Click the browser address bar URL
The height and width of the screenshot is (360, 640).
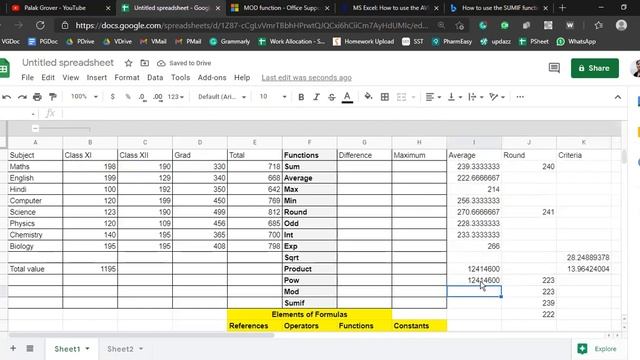click(x=251, y=25)
